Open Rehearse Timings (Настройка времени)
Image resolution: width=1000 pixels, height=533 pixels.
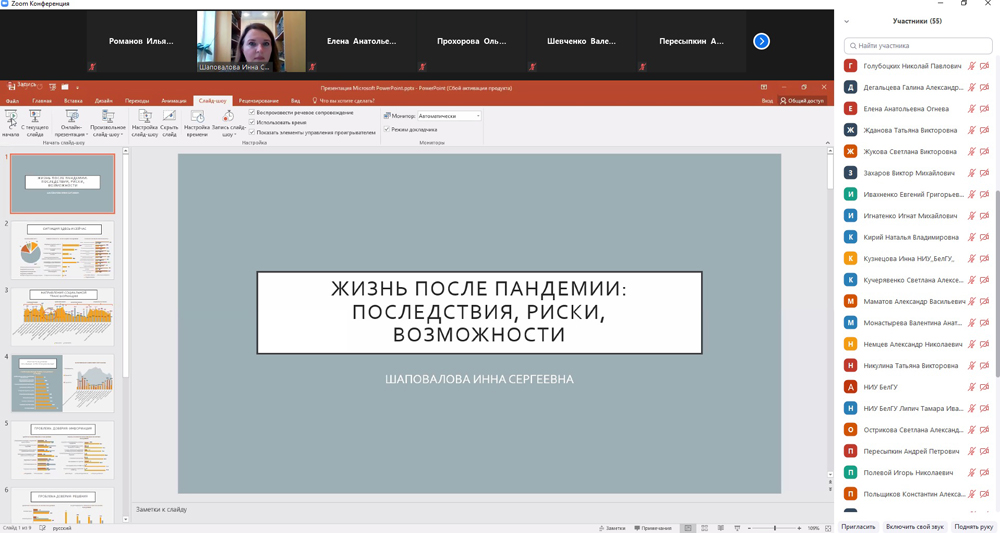tap(197, 122)
